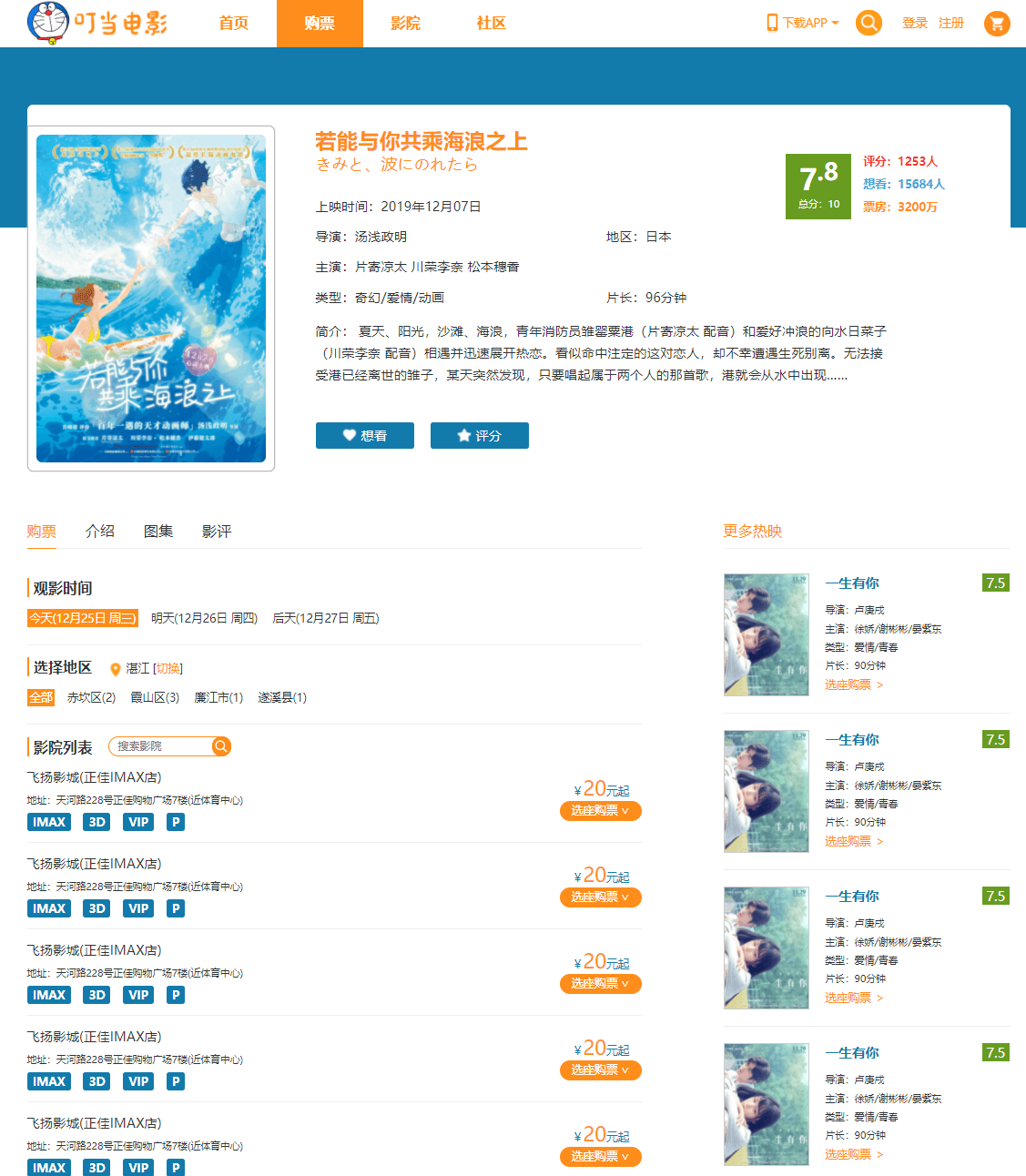This screenshot has width=1026, height=1176.
Task: Expand 选座购票 for the third cinema
Action: pyautogui.click(x=601, y=983)
